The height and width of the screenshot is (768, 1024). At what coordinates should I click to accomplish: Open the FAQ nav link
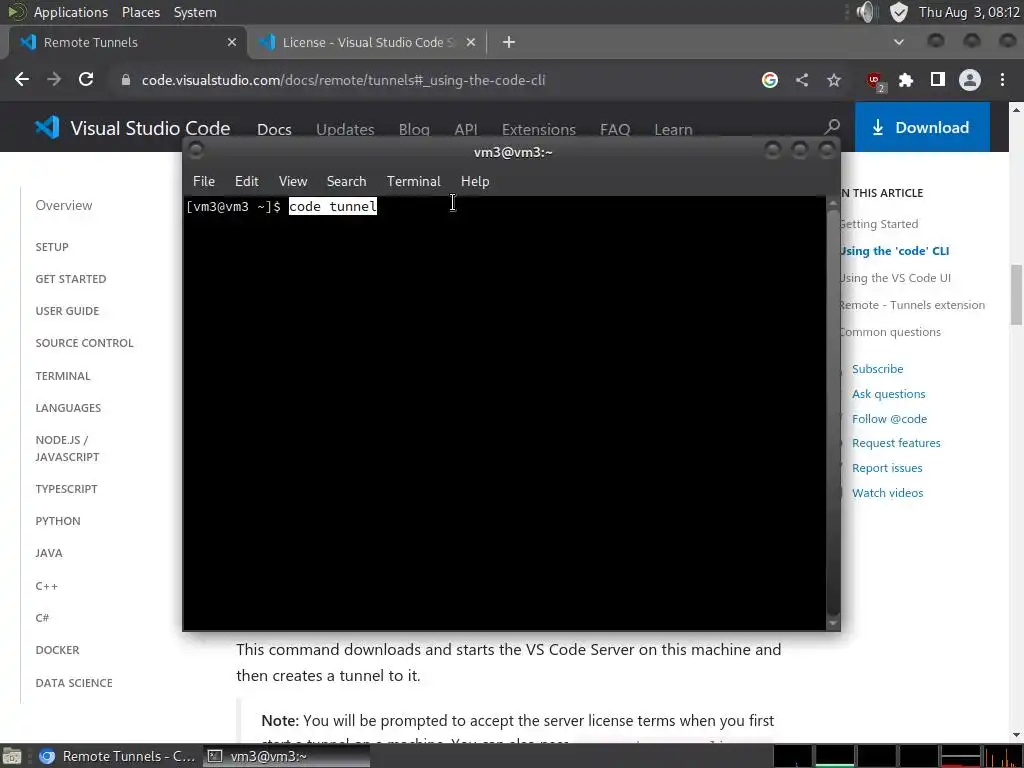tap(615, 129)
